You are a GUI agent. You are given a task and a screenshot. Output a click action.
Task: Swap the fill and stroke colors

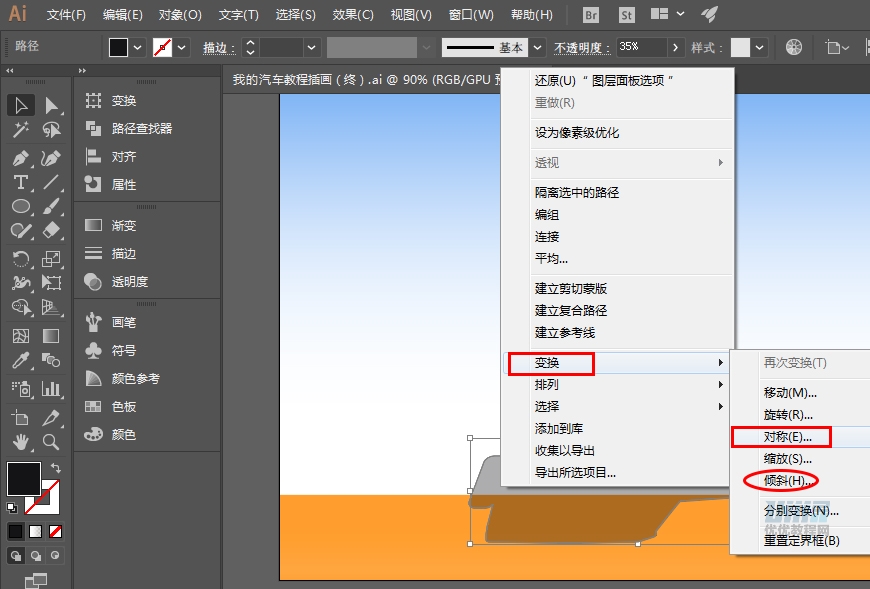(56, 468)
